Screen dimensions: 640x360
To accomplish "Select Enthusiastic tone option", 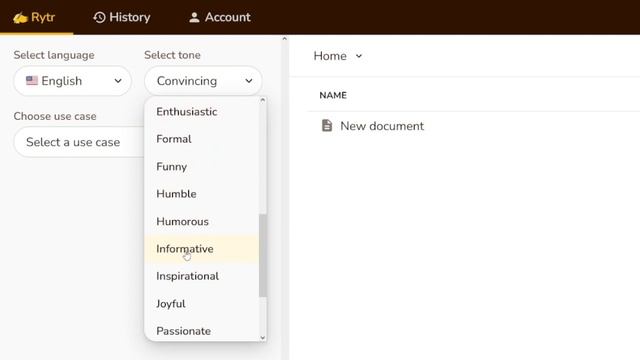I will point(202,112).
